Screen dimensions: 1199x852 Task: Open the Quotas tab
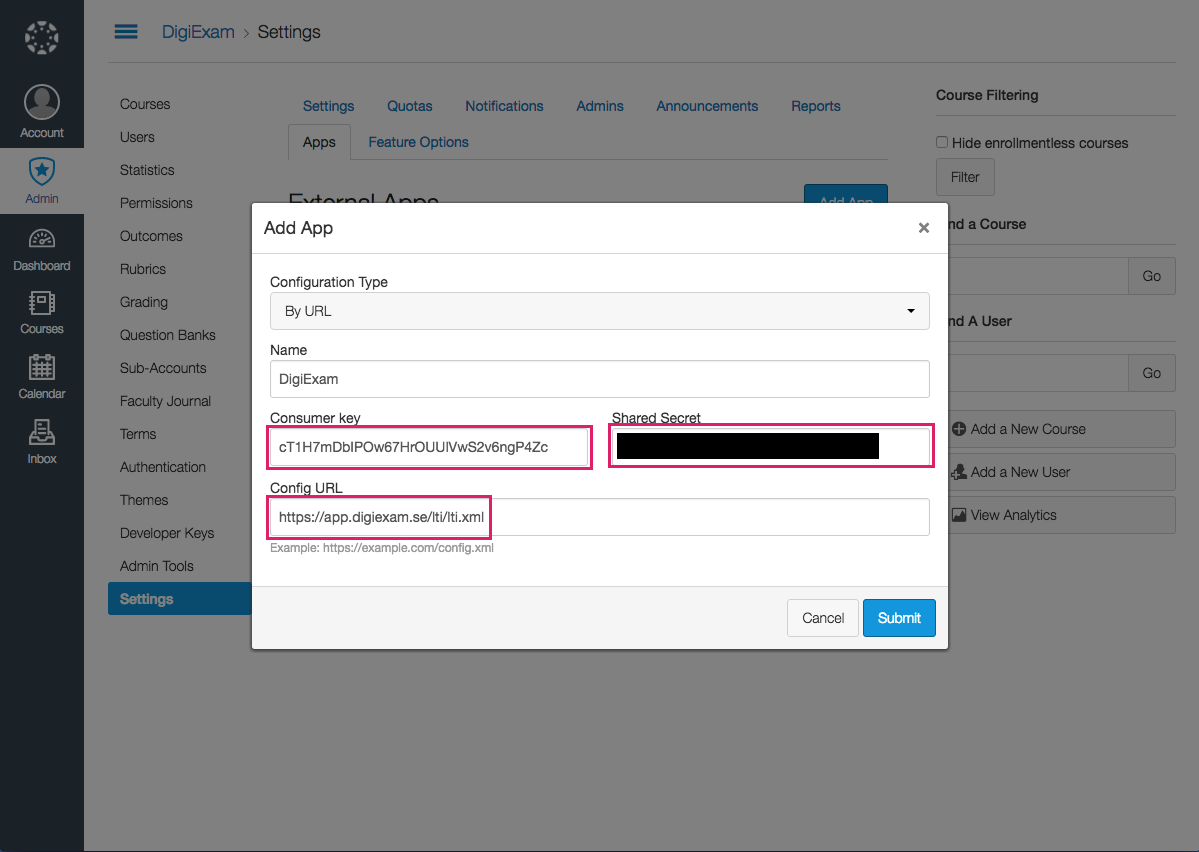point(409,106)
